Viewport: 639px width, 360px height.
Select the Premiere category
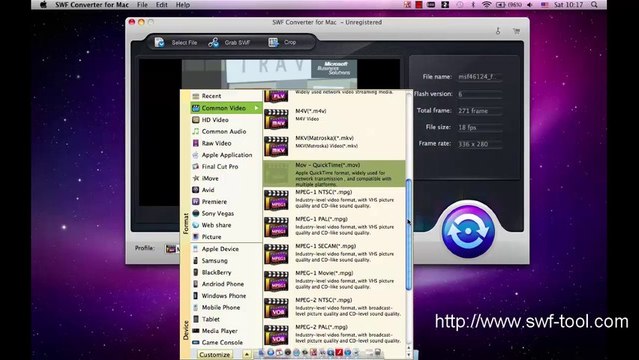(x=226, y=201)
